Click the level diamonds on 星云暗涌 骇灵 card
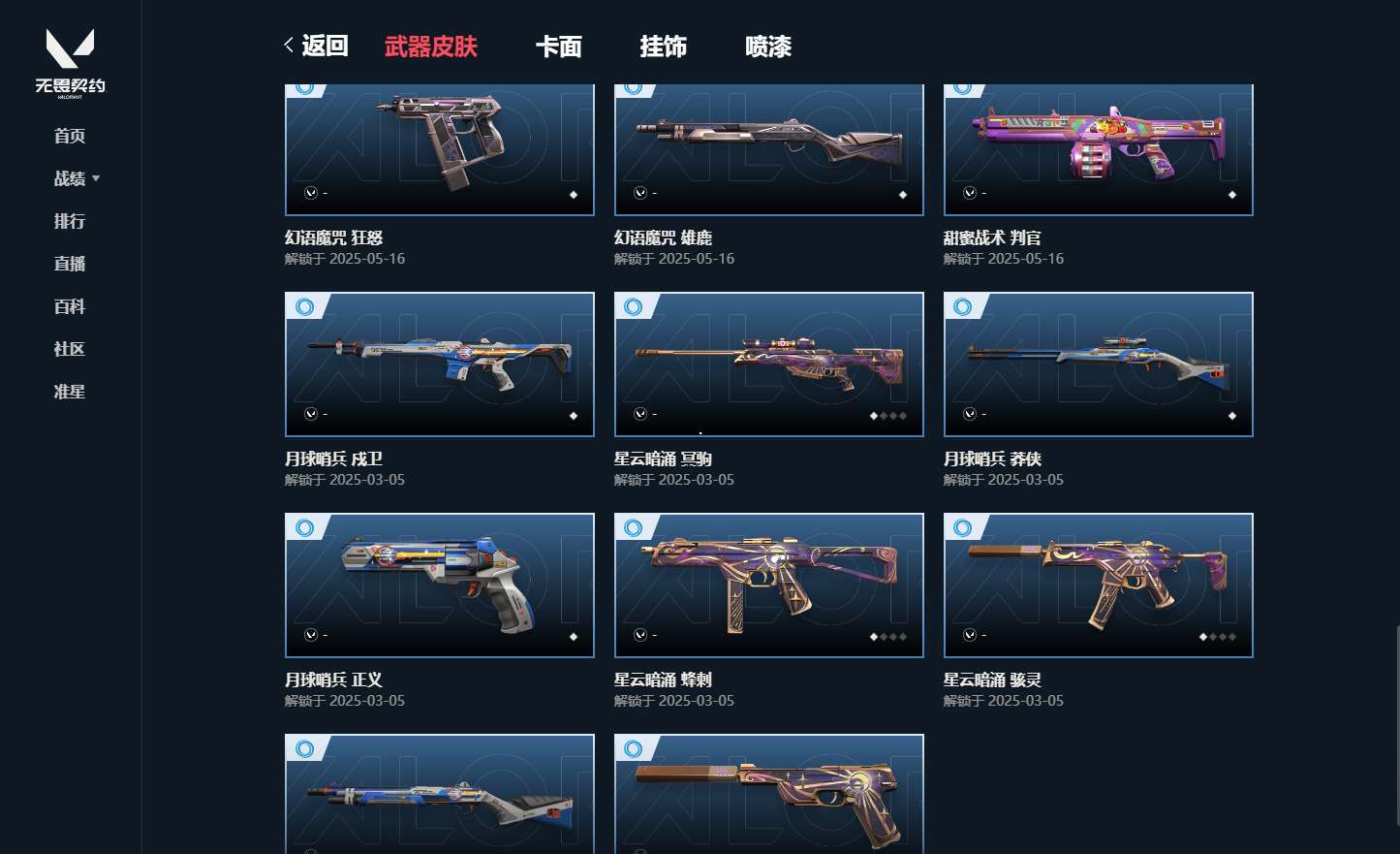 (x=1218, y=637)
